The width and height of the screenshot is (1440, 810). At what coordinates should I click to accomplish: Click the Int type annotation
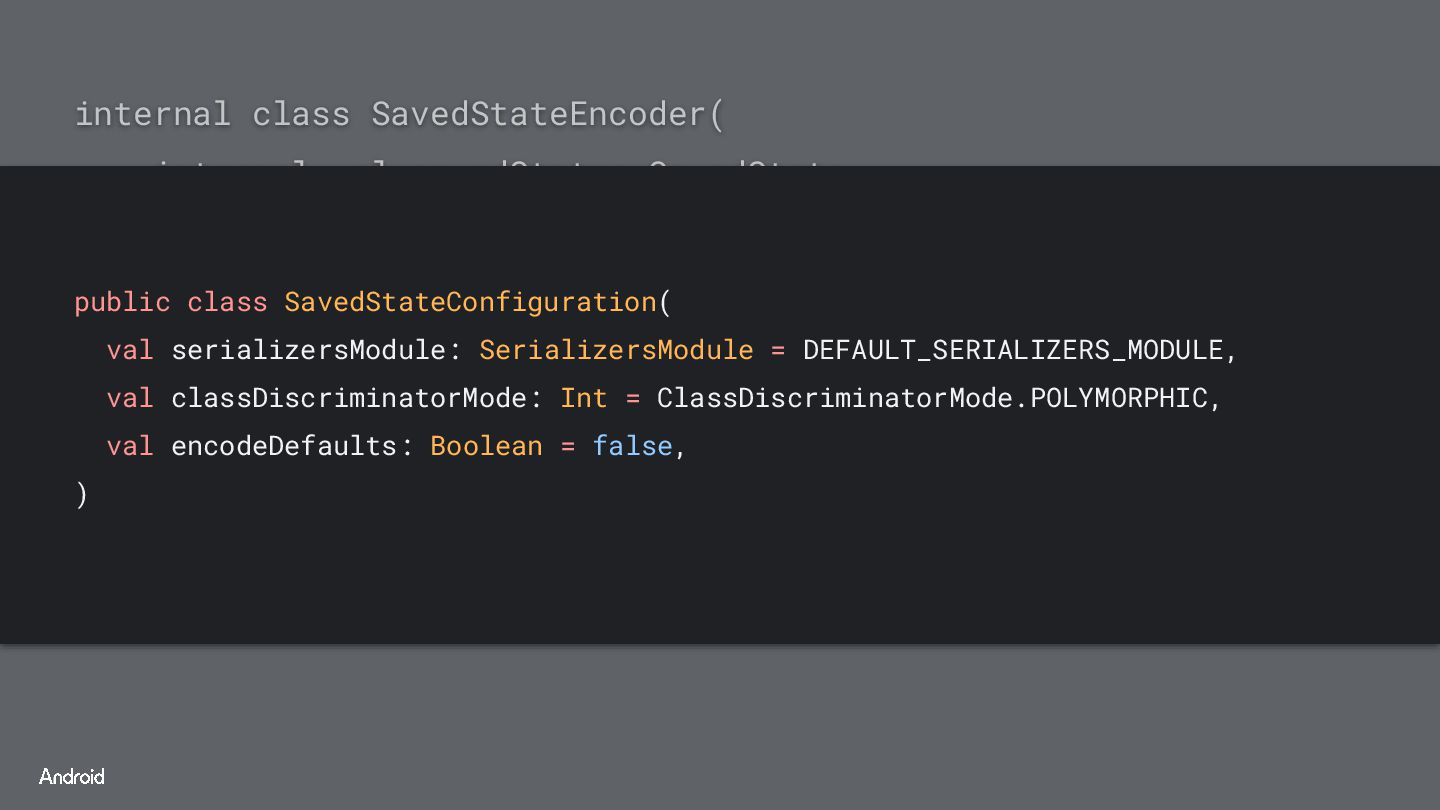[584, 398]
